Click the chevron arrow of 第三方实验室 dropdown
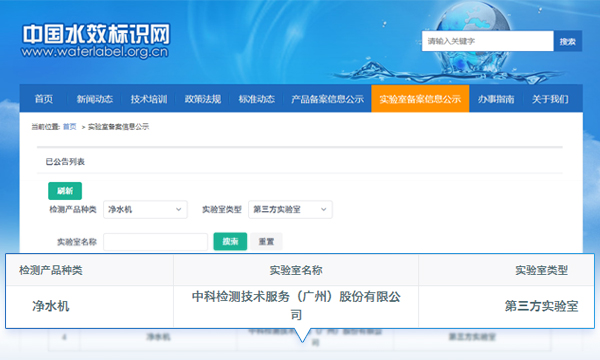Viewport: 600px width, 360px height. point(323,209)
